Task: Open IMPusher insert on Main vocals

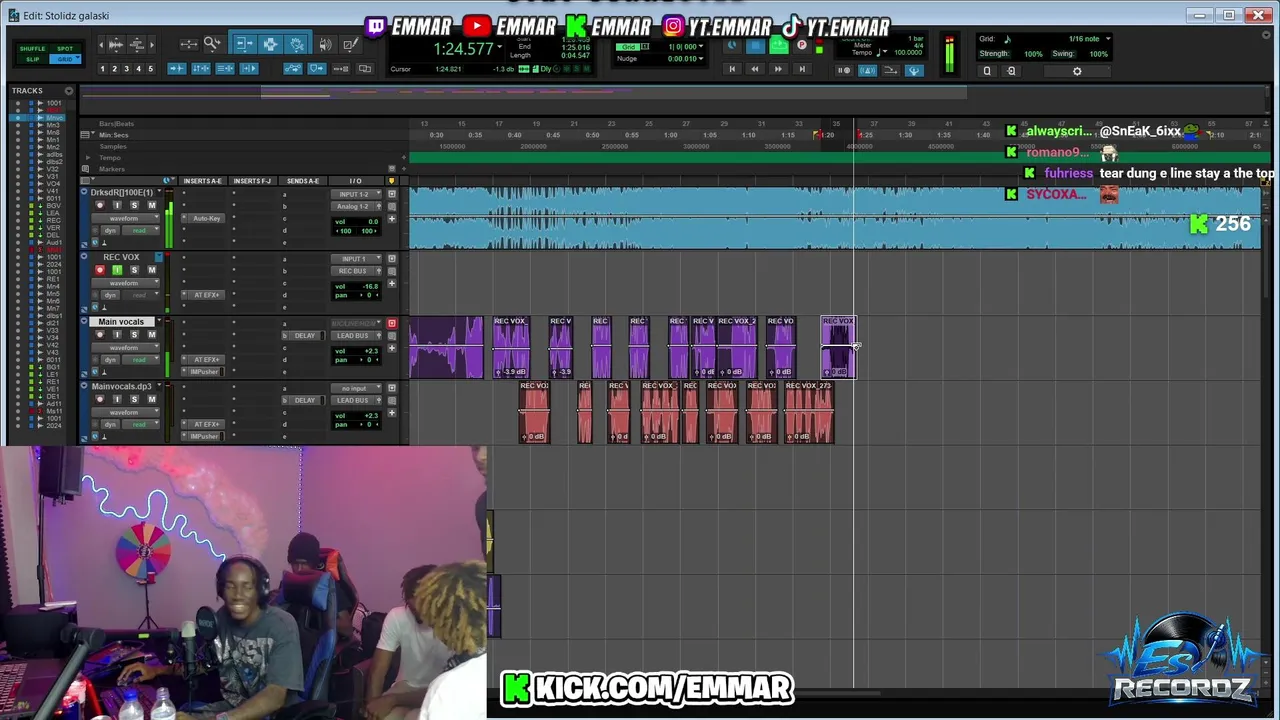Action: 203,372
